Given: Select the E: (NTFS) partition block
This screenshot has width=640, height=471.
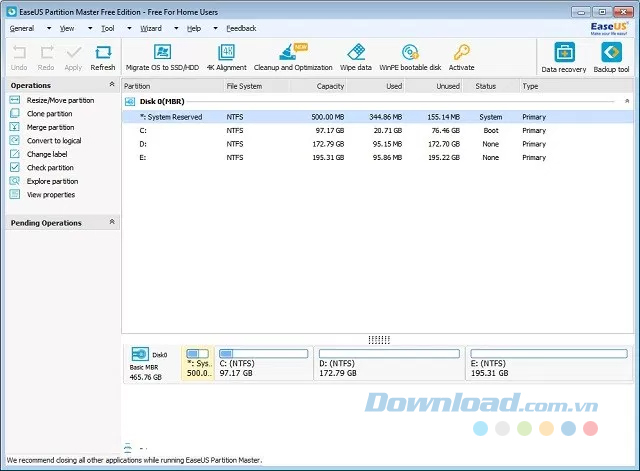Looking at the screenshot, I should point(549,363).
